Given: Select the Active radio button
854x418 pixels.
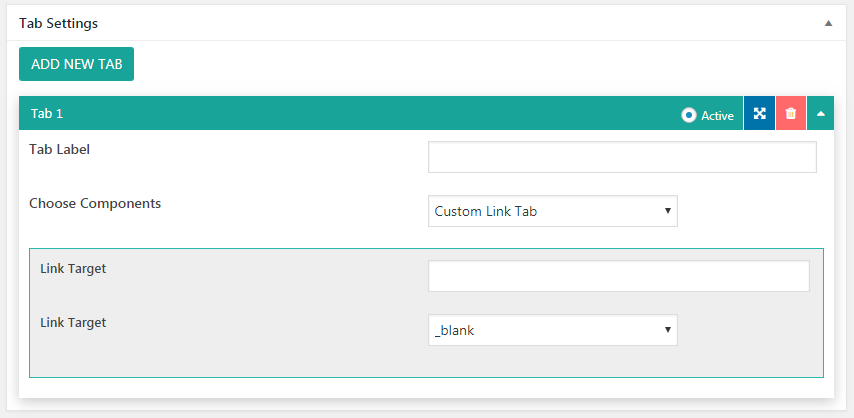Looking at the screenshot, I should (x=689, y=115).
